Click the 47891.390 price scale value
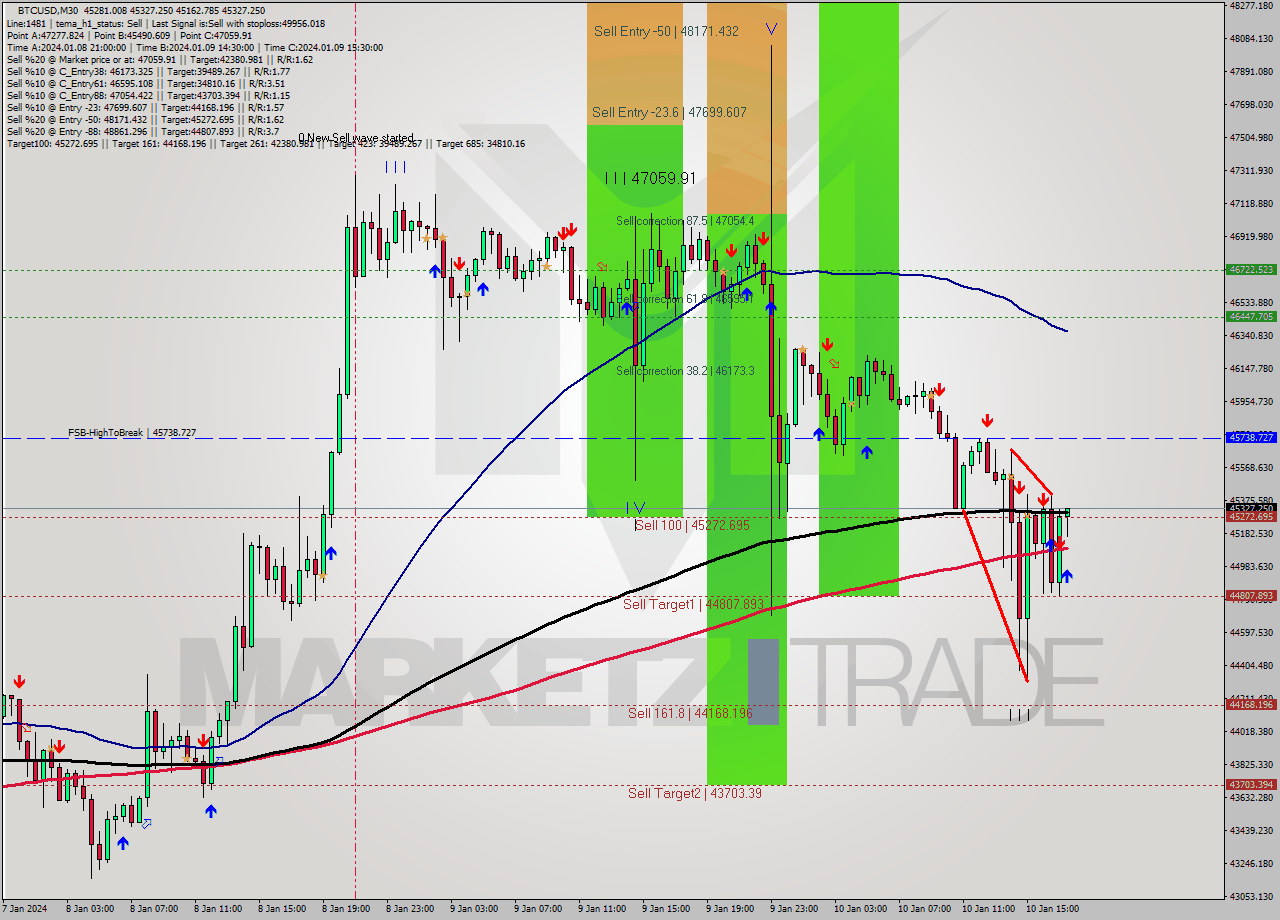 pyautogui.click(x=1252, y=72)
